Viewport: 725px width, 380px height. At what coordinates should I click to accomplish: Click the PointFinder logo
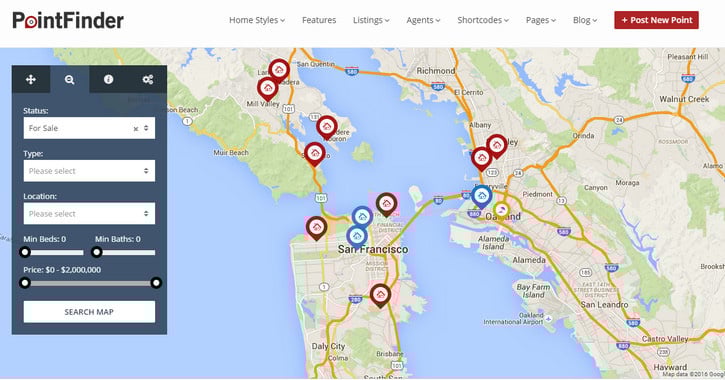click(x=68, y=20)
